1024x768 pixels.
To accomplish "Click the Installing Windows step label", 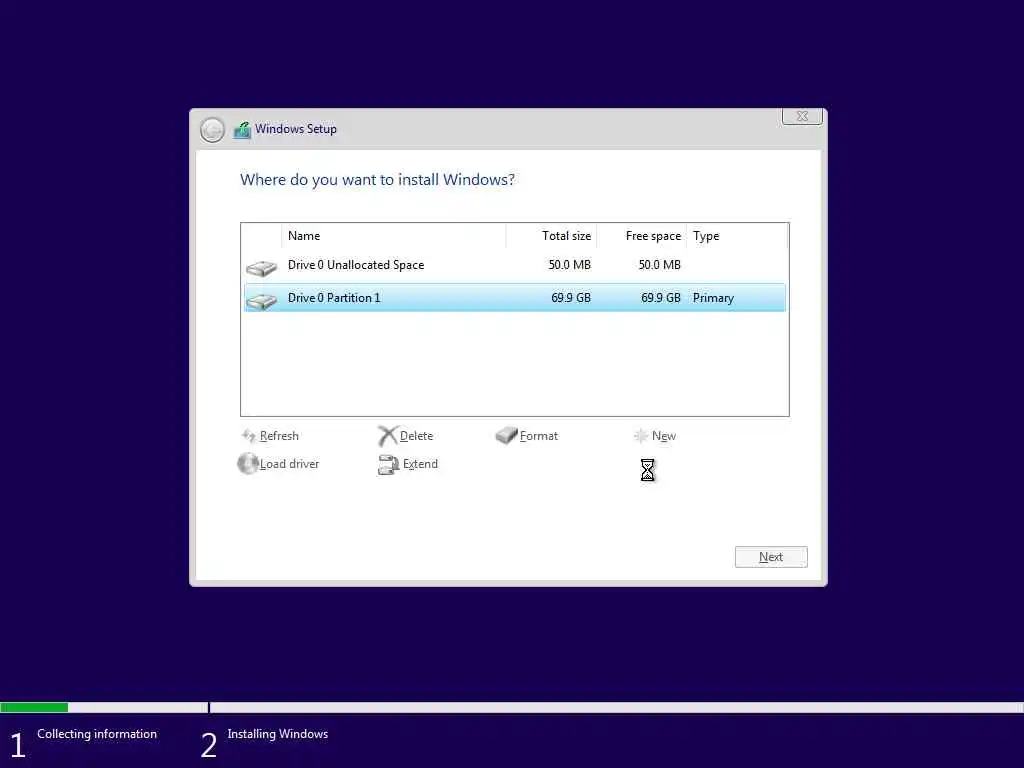I will 278,734.
